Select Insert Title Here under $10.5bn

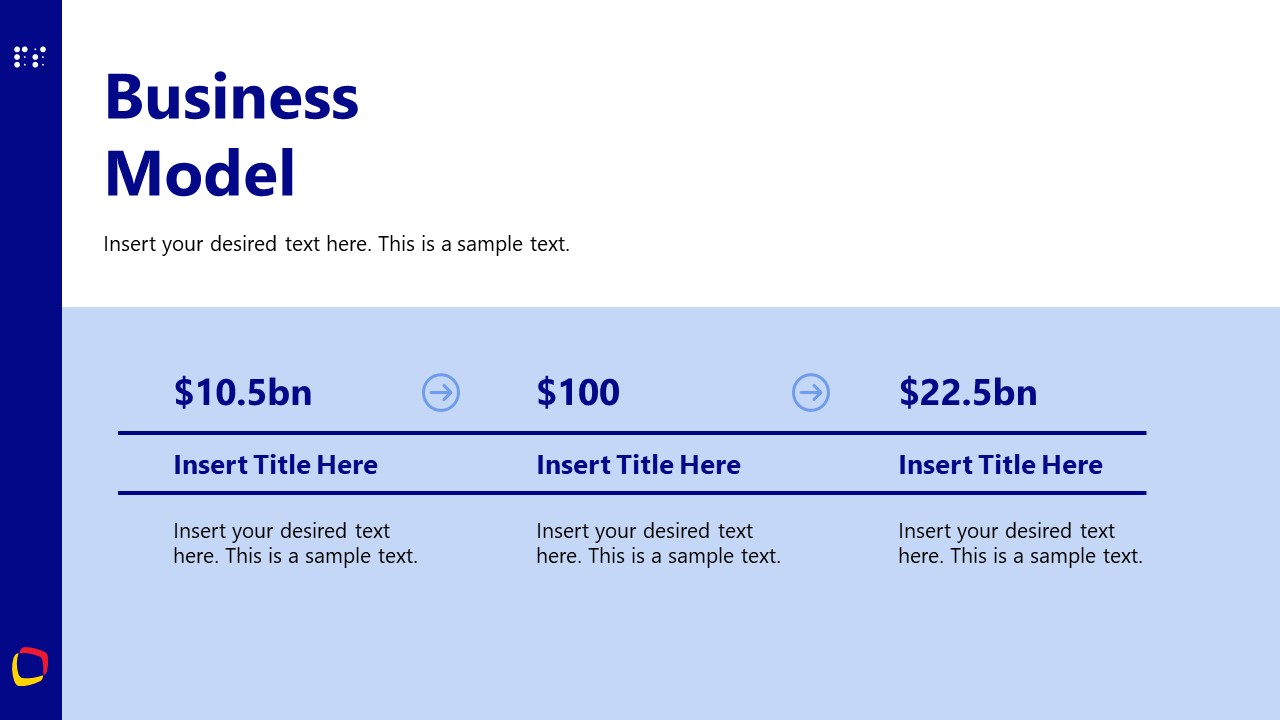point(275,465)
